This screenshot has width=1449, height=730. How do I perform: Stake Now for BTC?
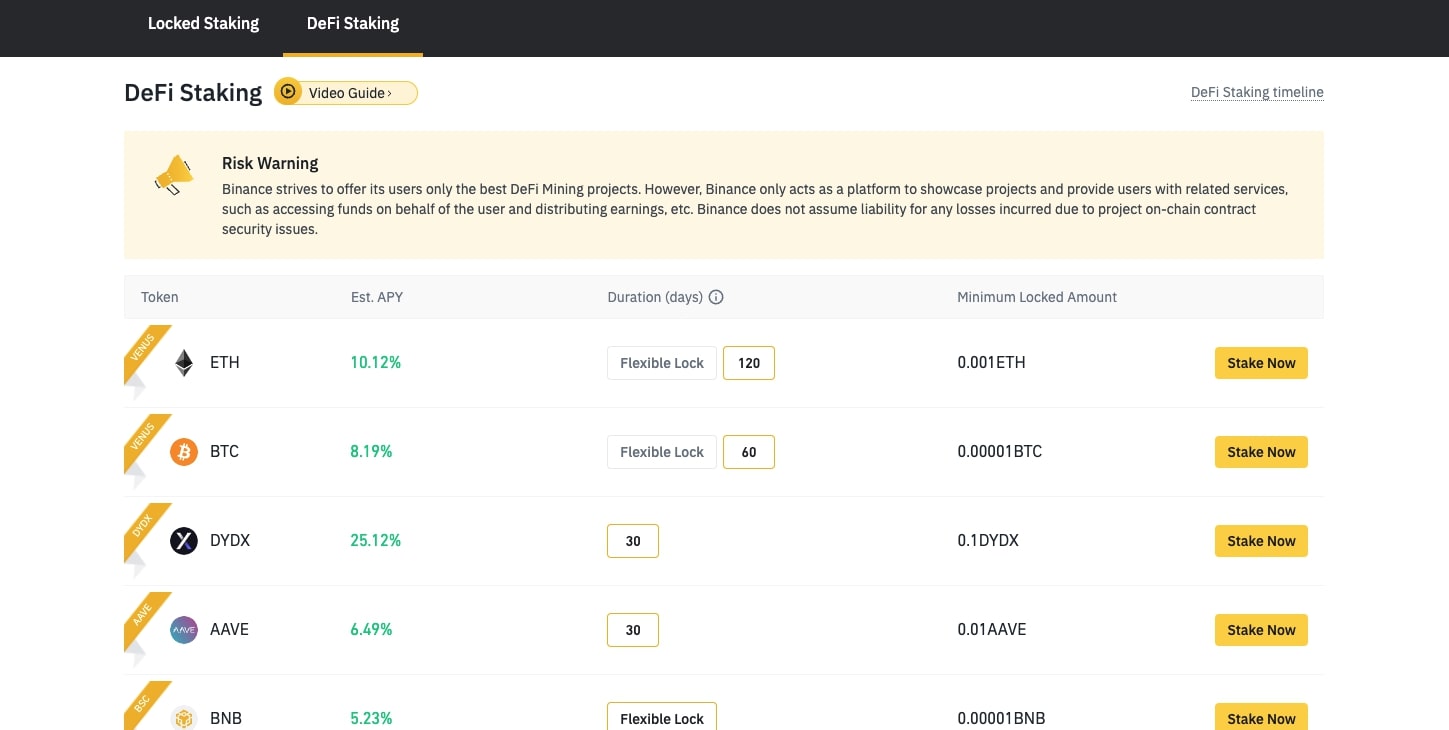(1261, 452)
